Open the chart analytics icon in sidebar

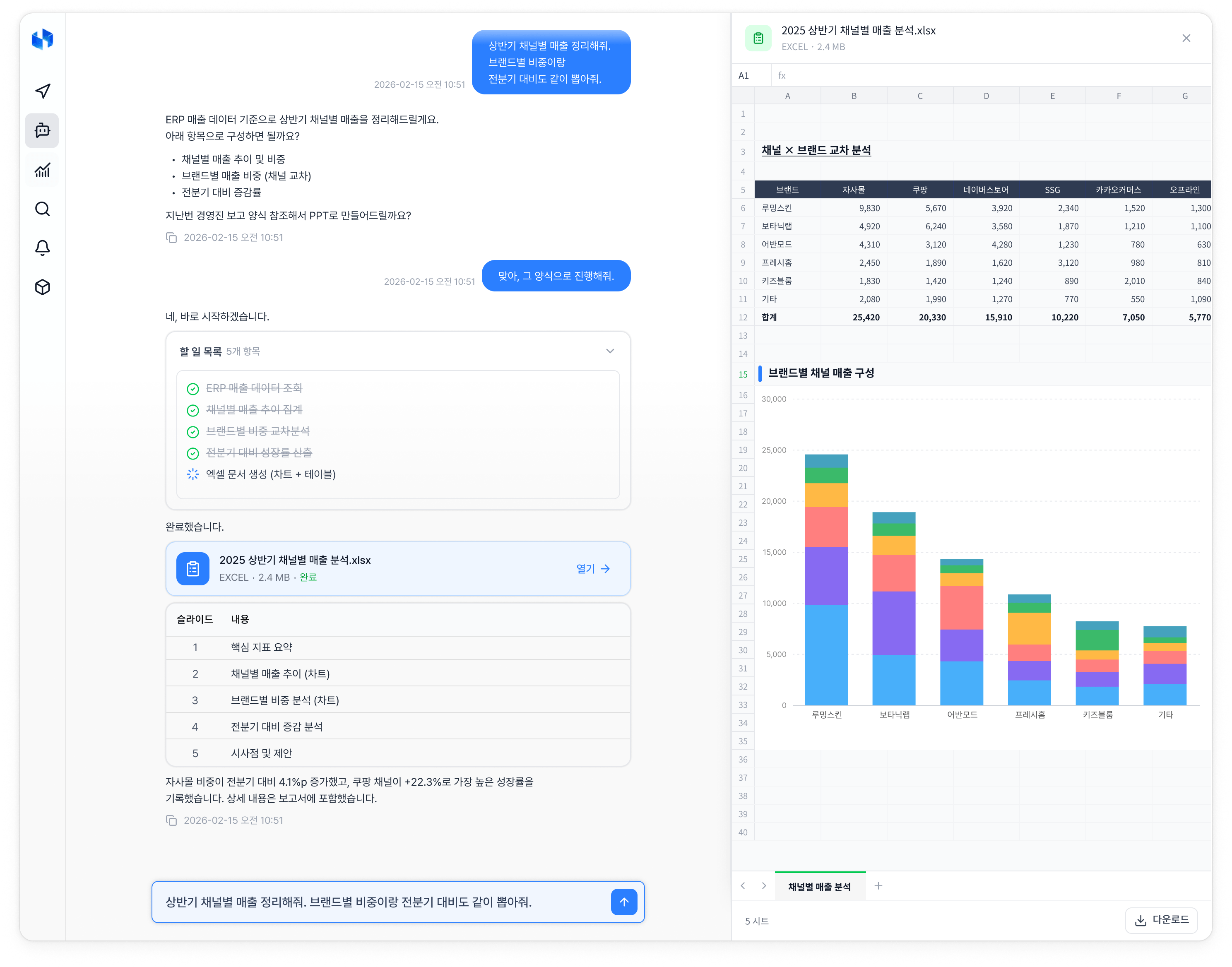(43, 170)
